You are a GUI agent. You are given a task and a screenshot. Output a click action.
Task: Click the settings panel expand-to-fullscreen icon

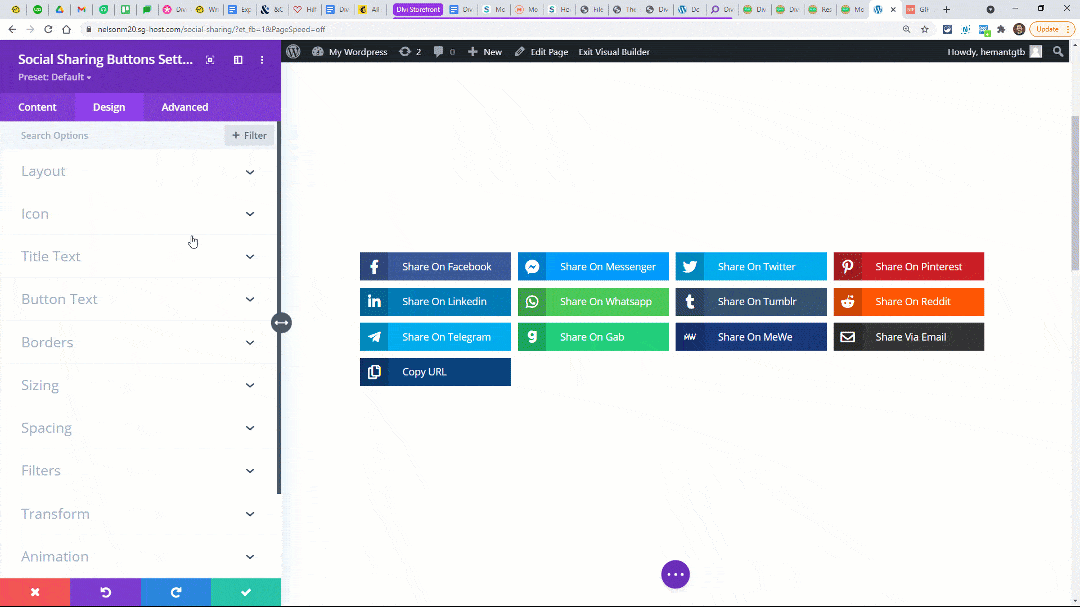pos(210,60)
